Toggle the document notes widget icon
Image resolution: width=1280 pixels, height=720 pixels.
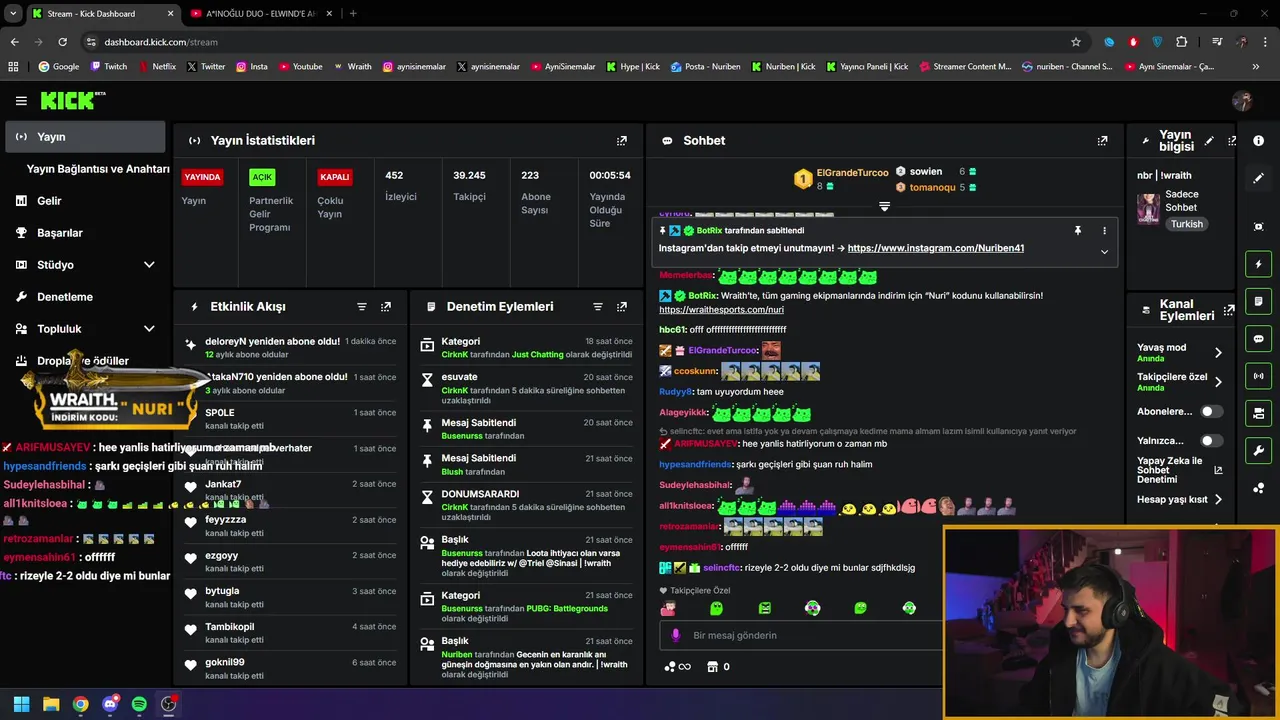coord(1258,301)
